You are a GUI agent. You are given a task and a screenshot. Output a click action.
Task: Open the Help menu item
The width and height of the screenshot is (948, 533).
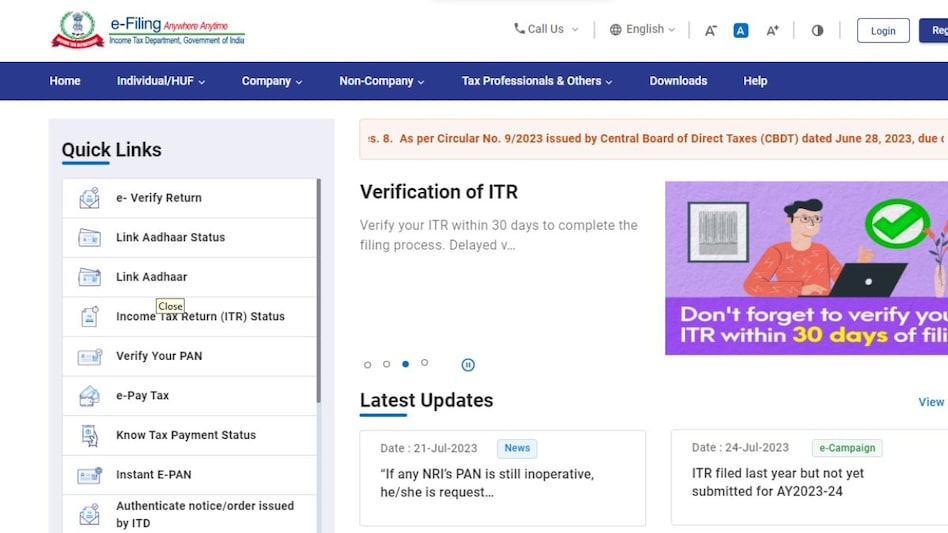click(x=755, y=81)
